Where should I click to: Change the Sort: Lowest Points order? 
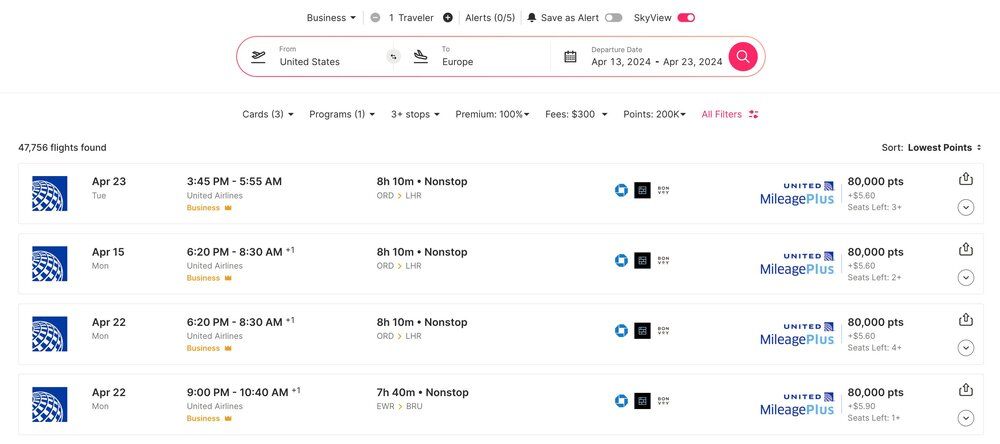943,147
